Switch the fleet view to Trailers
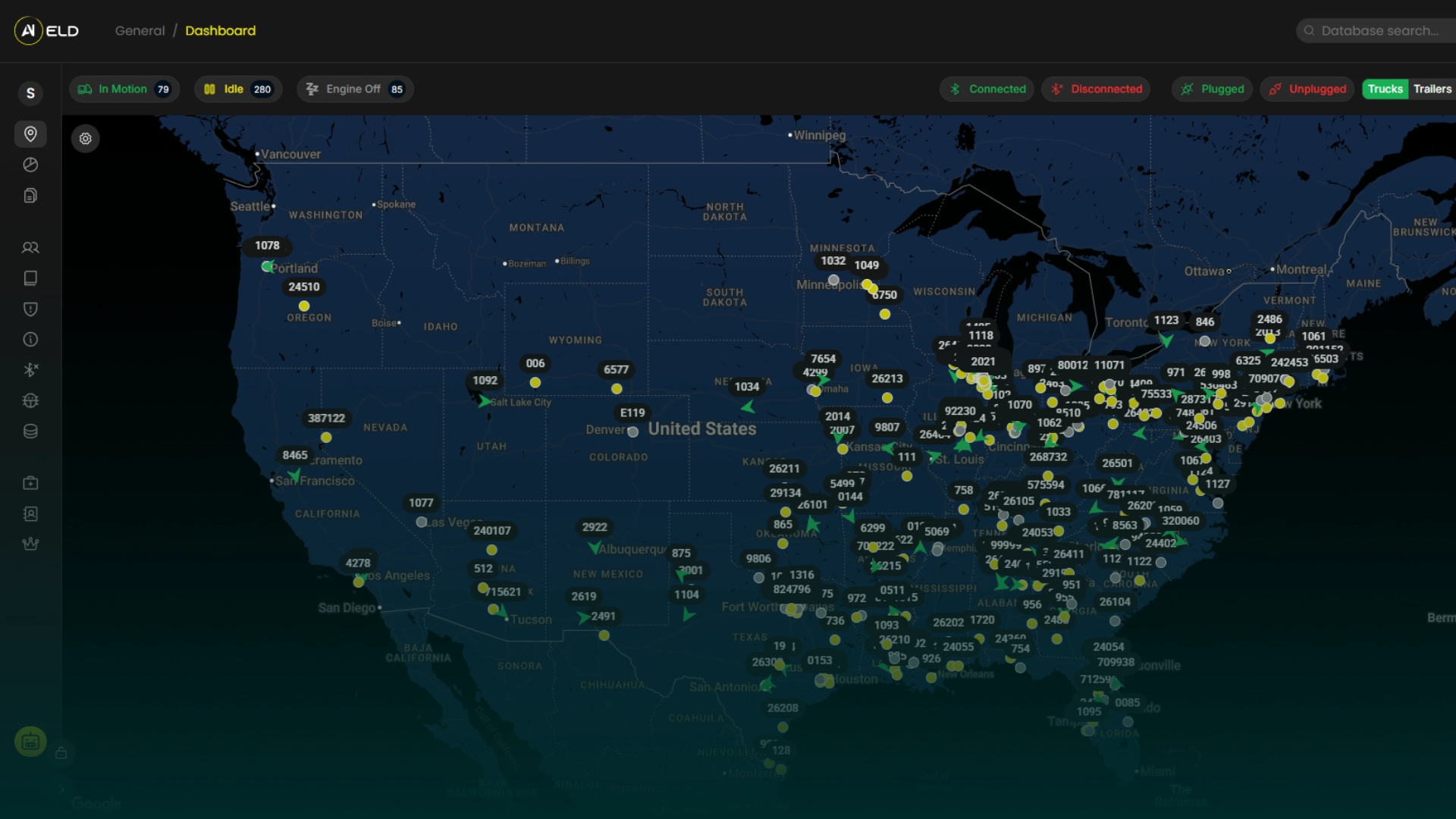Image resolution: width=1456 pixels, height=819 pixels. [x=1432, y=89]
